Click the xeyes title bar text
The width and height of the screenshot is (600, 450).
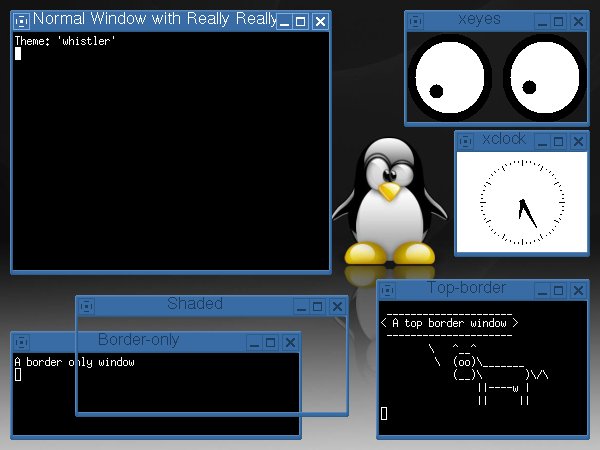pos(479,19)
